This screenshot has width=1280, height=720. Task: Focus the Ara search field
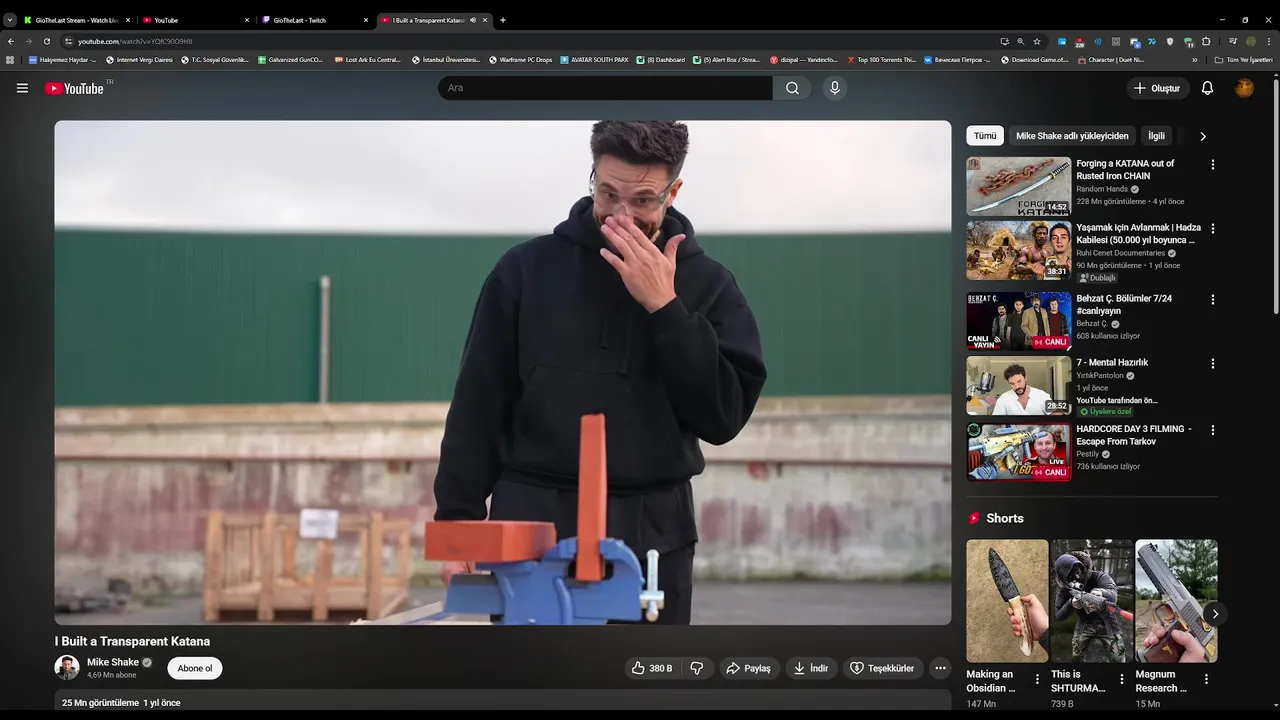[x=605, y=88]
